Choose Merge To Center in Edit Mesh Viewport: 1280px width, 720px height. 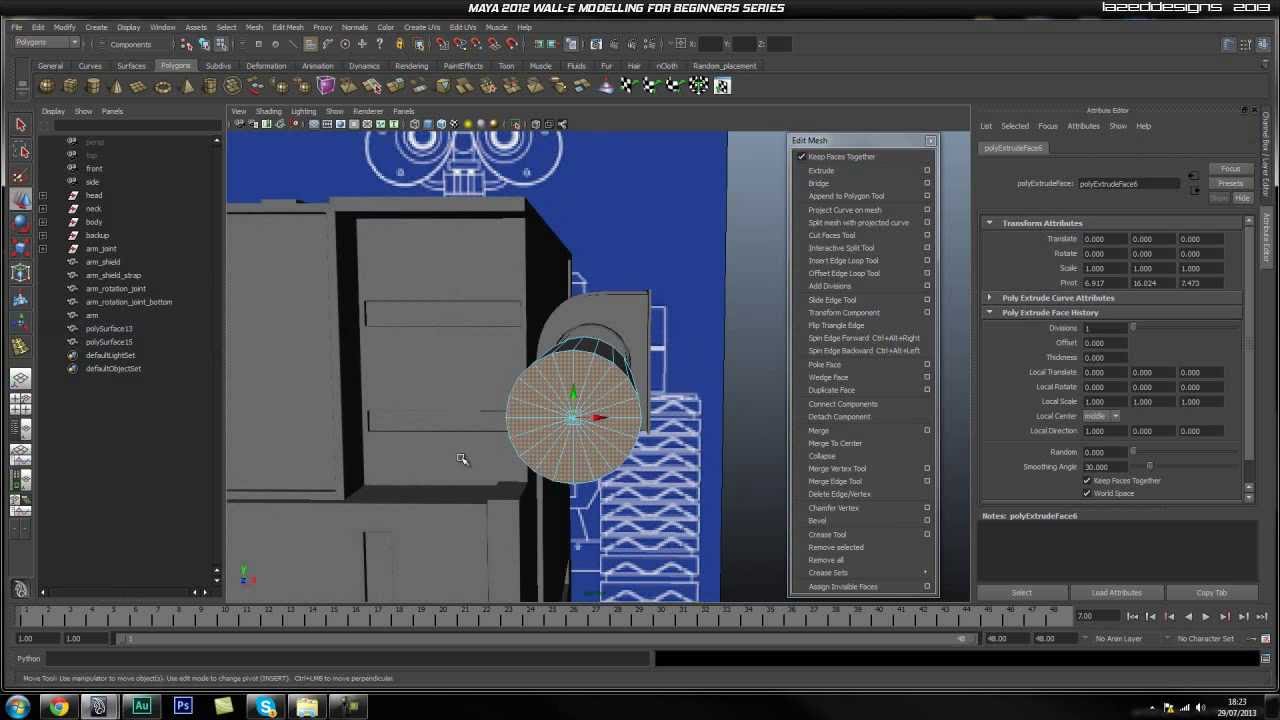pyautogui.click(x=835, y=443)
